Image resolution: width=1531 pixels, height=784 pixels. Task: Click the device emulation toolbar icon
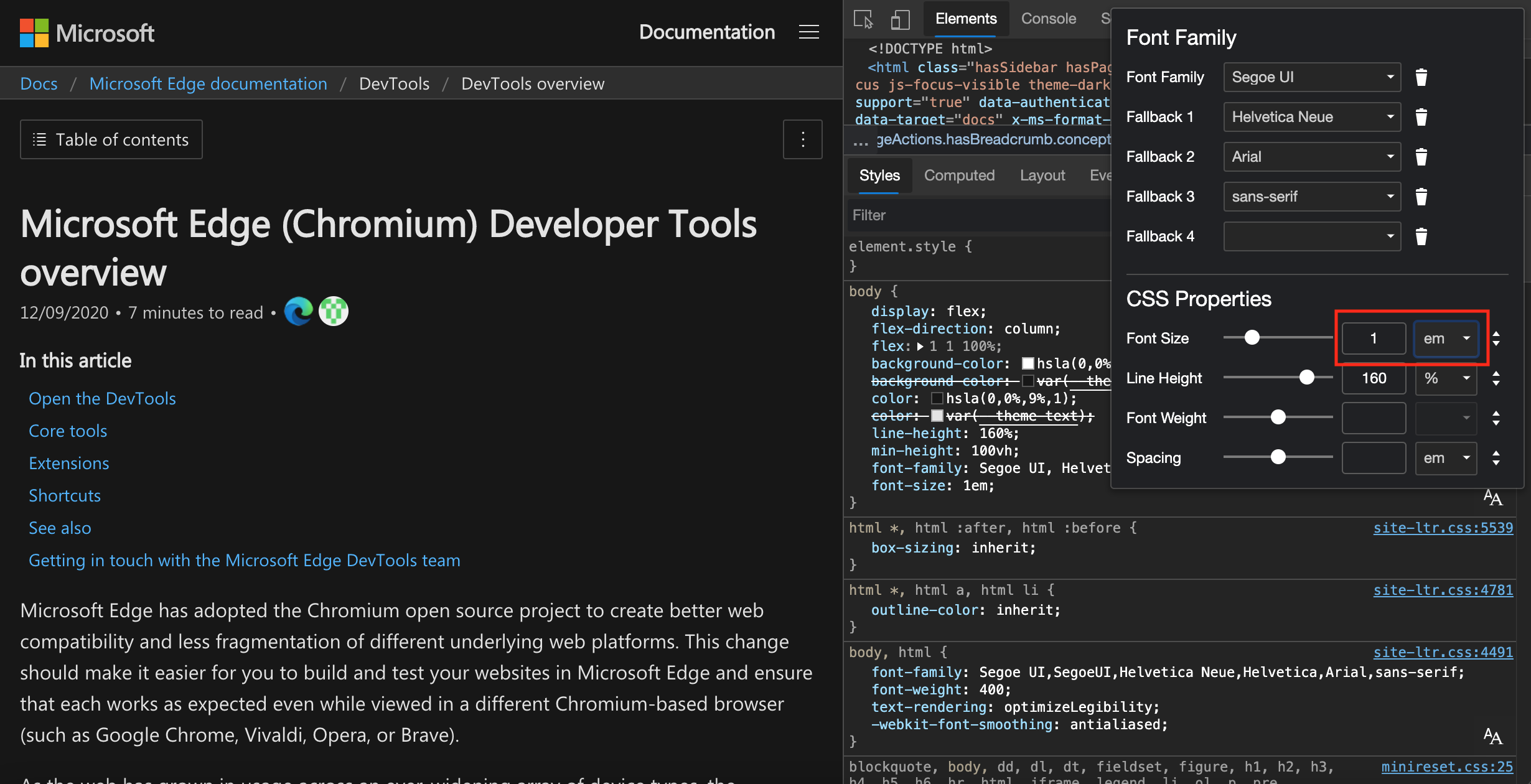click(x=898, y=17)
